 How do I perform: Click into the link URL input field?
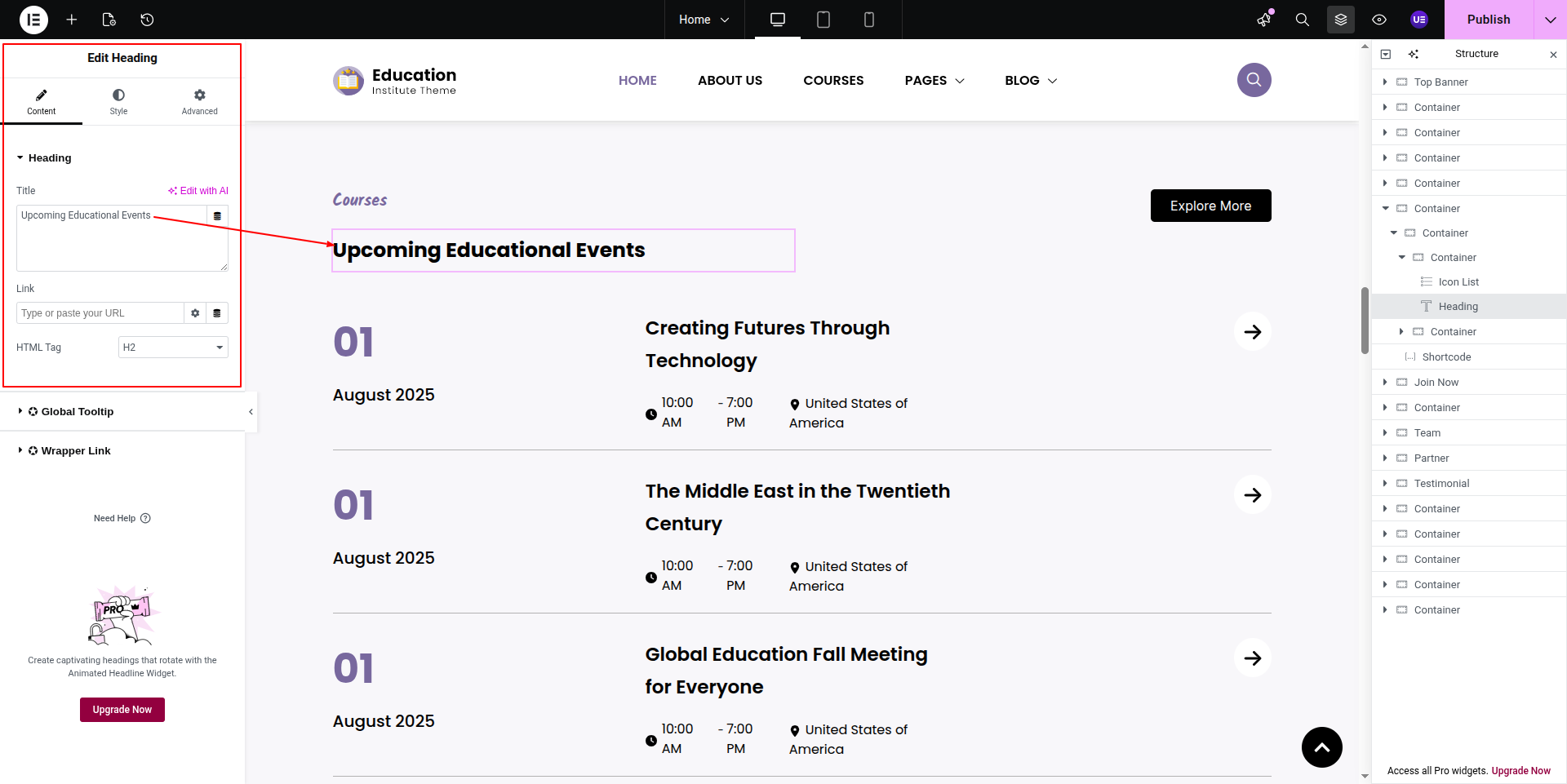tap(100, 313)
